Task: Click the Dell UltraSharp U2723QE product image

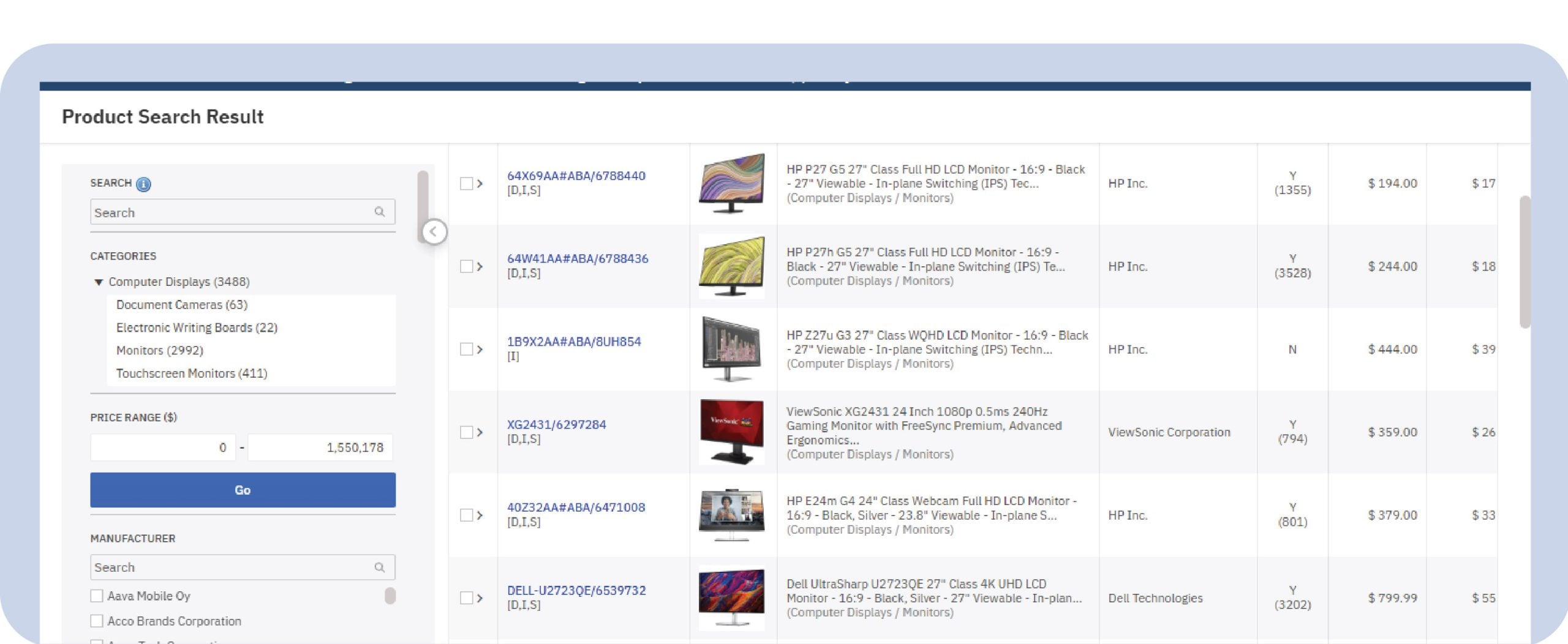Action: pos(733,597)
